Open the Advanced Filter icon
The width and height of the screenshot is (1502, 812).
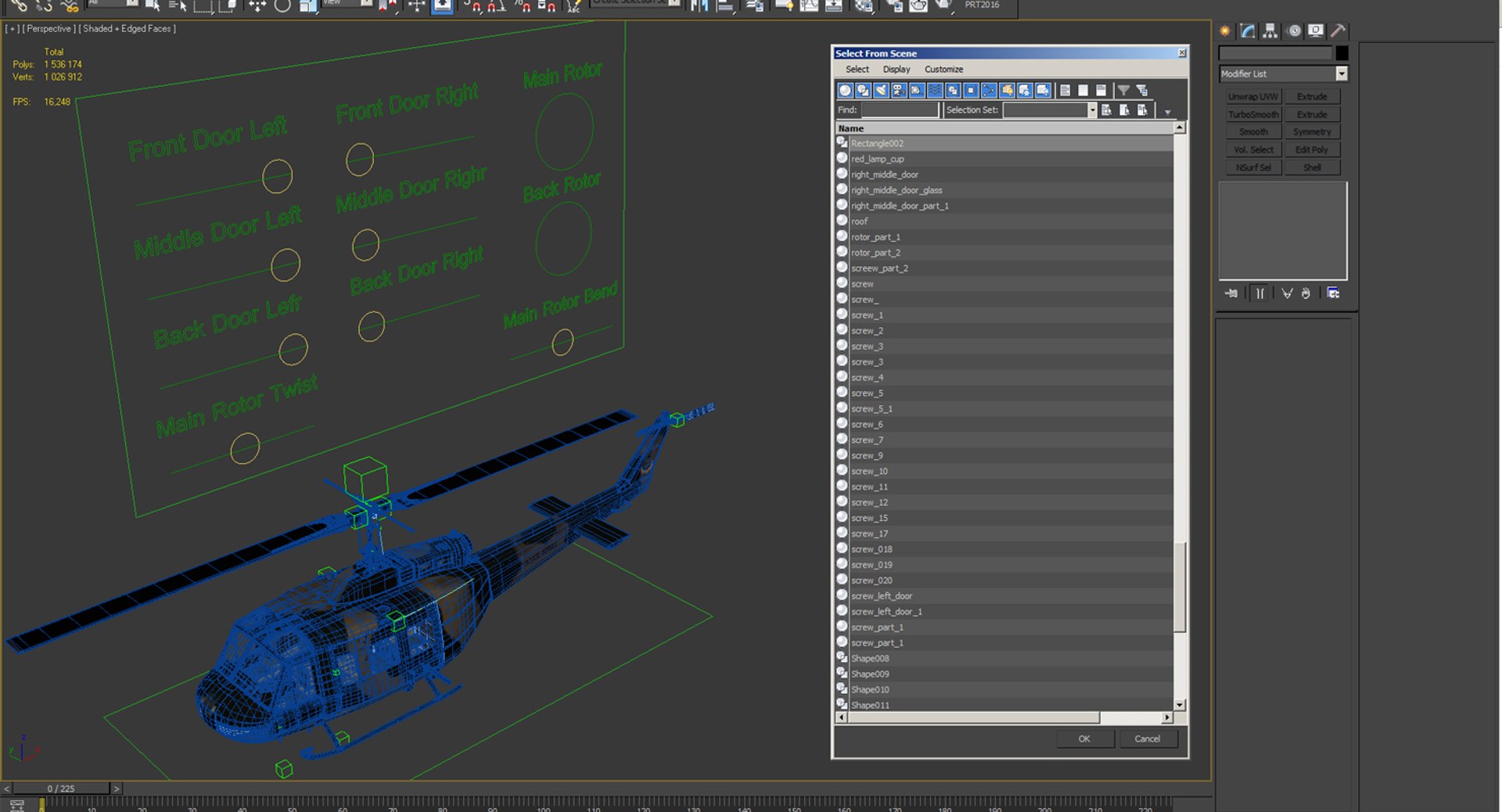pos(1142,90)
